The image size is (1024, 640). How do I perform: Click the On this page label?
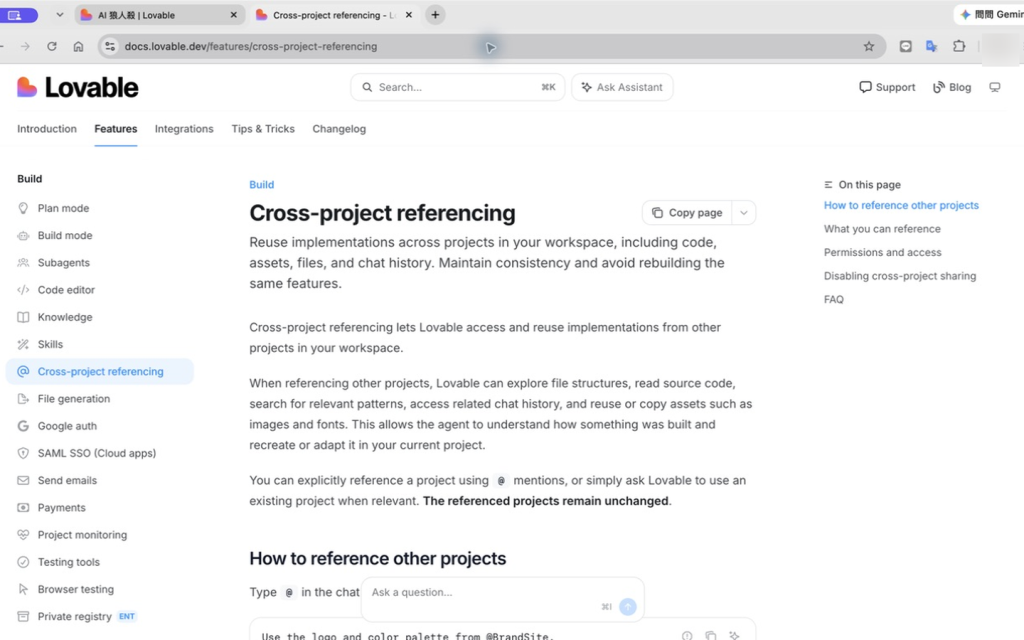[x=869, y=185]
